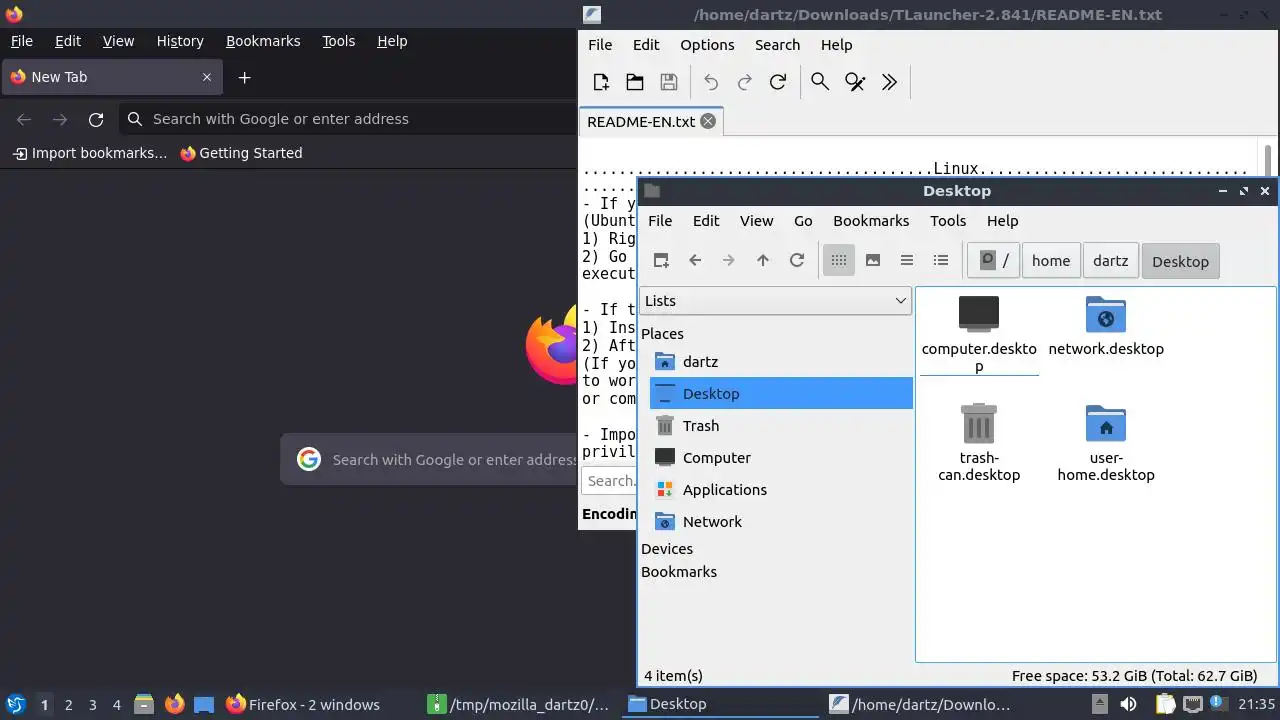The height and width of the screenshot is (720, 1280).
Task: Switch to workspace 2 on the taskbar
Action: pos(68,705)
